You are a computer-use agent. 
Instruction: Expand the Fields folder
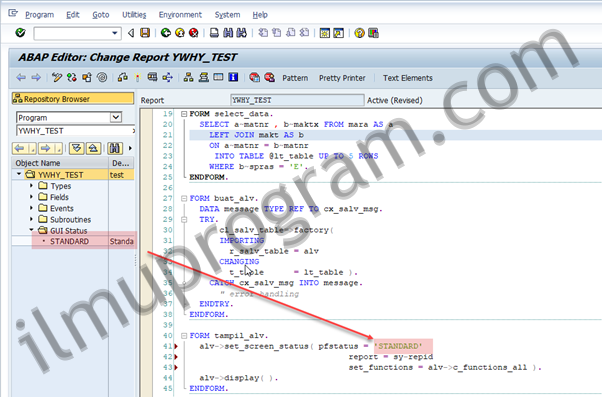[31, 197]
